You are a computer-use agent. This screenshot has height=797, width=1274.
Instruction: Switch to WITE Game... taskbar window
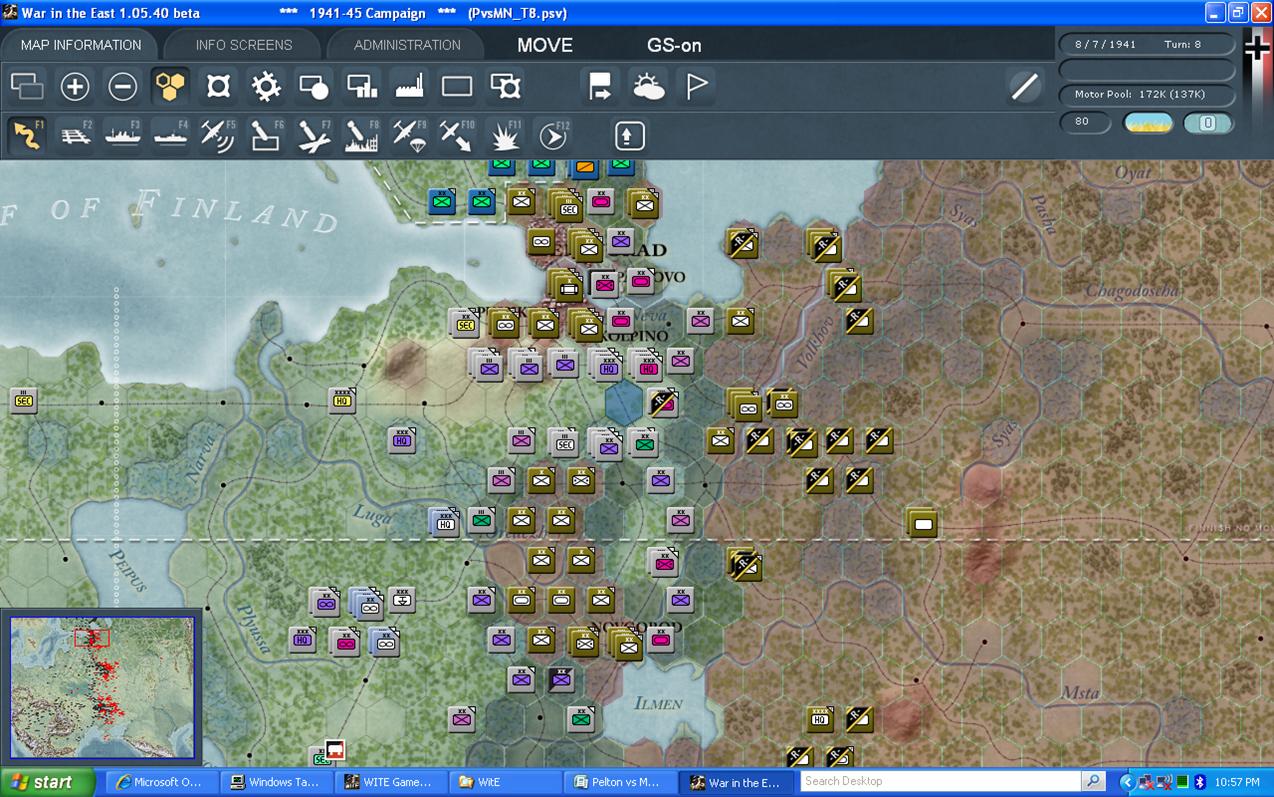coord(389,782)
